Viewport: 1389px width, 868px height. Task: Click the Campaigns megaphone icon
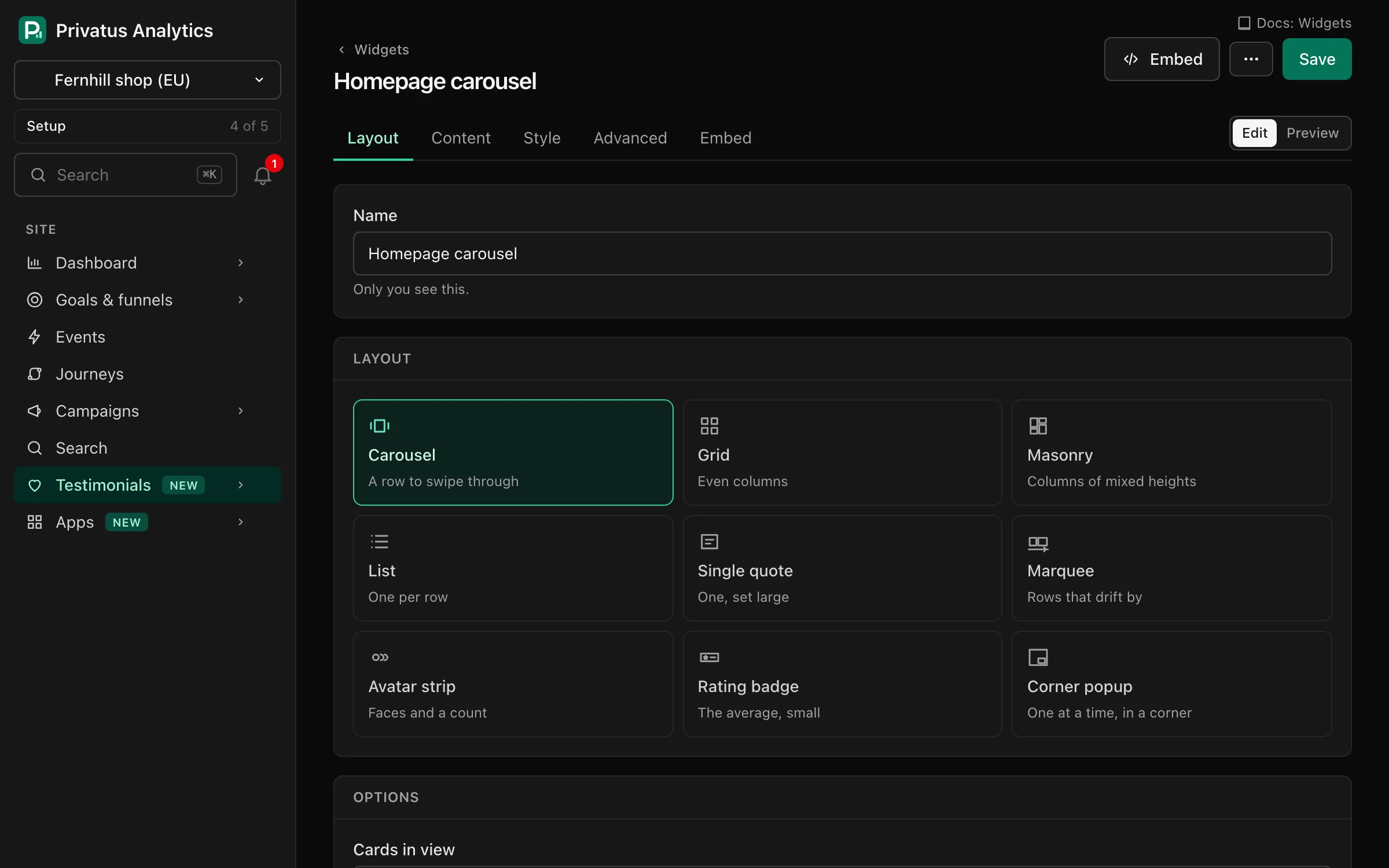tap(35, 411)
